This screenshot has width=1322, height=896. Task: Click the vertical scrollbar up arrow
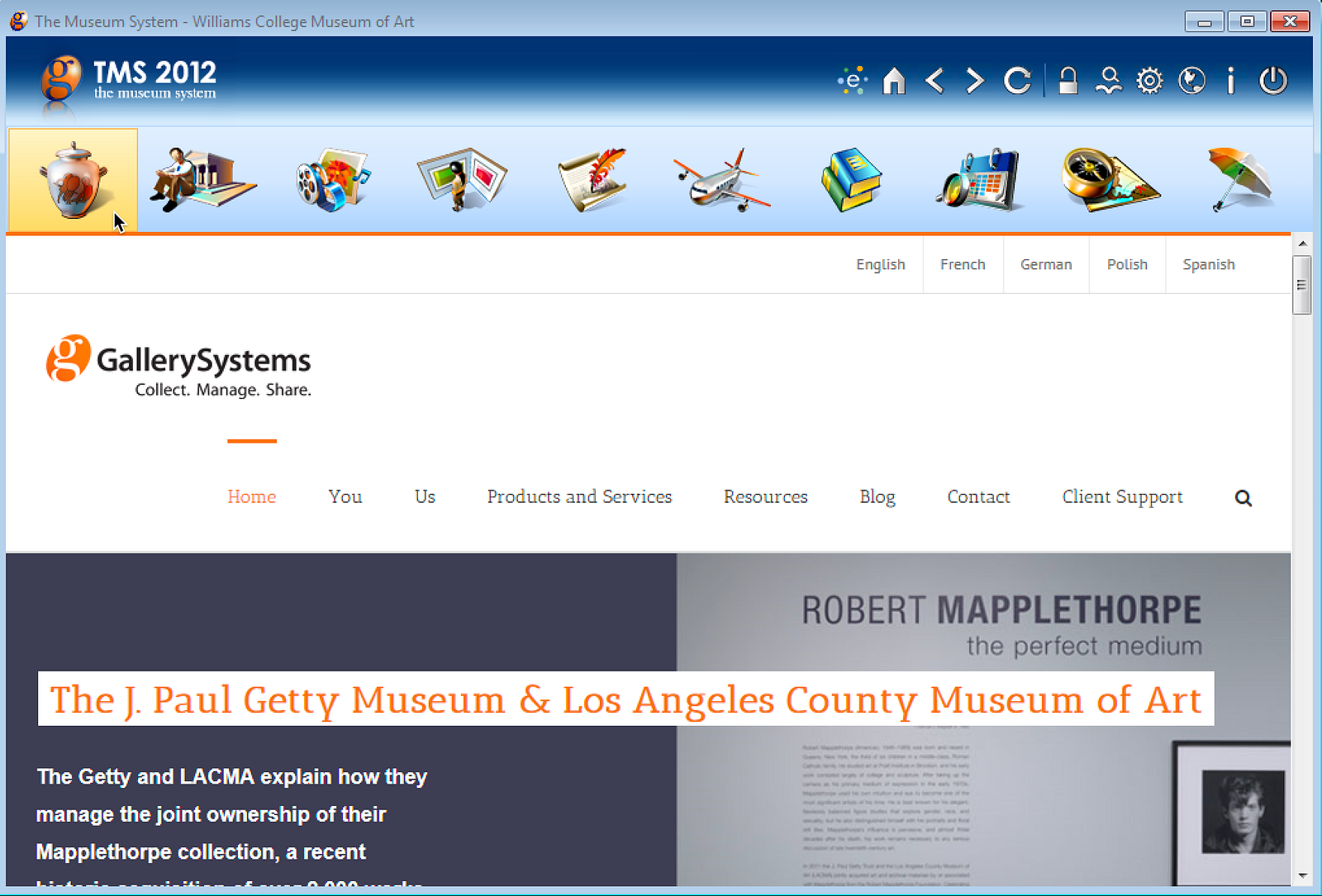[1302, 244]
